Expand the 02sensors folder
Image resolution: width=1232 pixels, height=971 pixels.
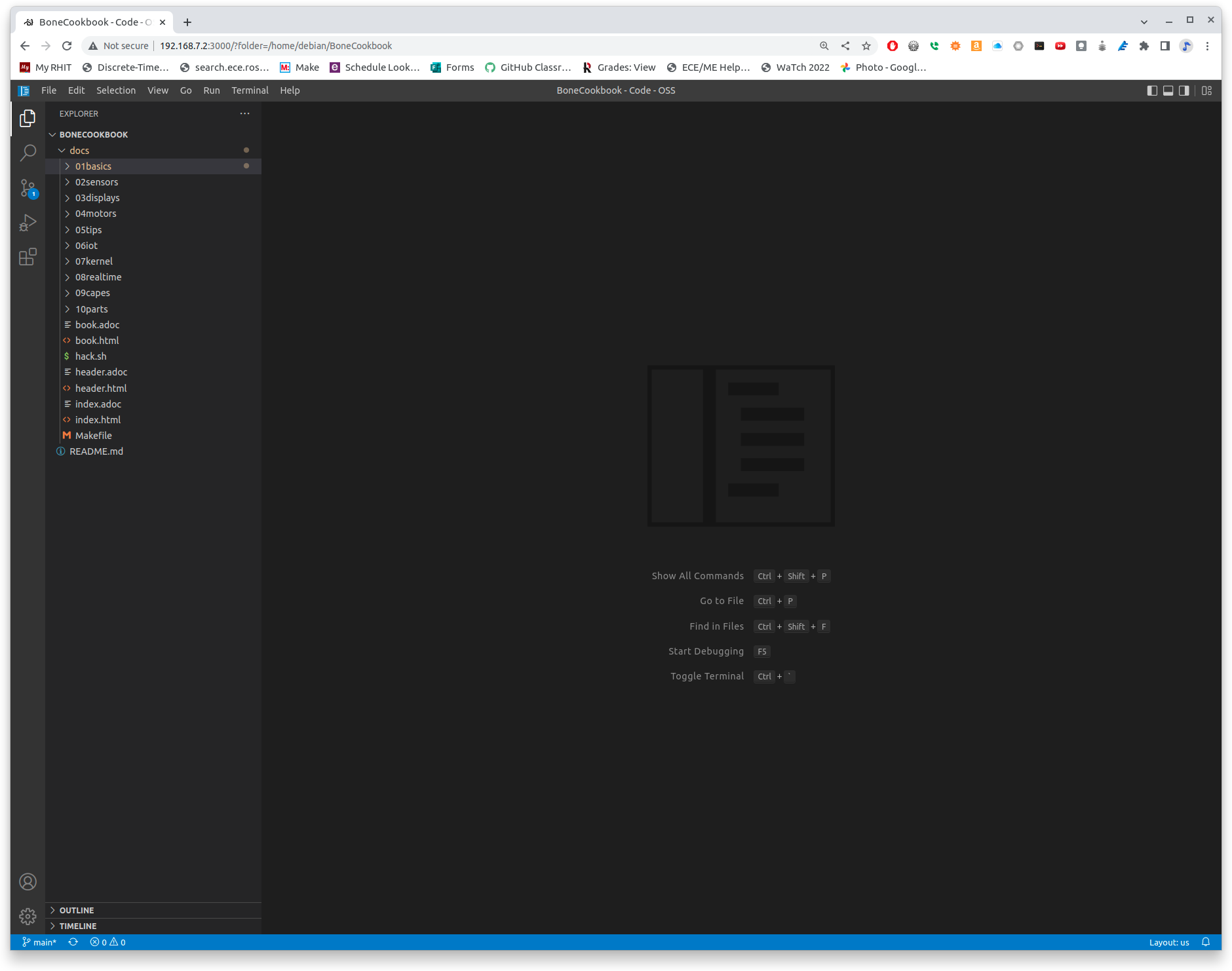[96, 182]
